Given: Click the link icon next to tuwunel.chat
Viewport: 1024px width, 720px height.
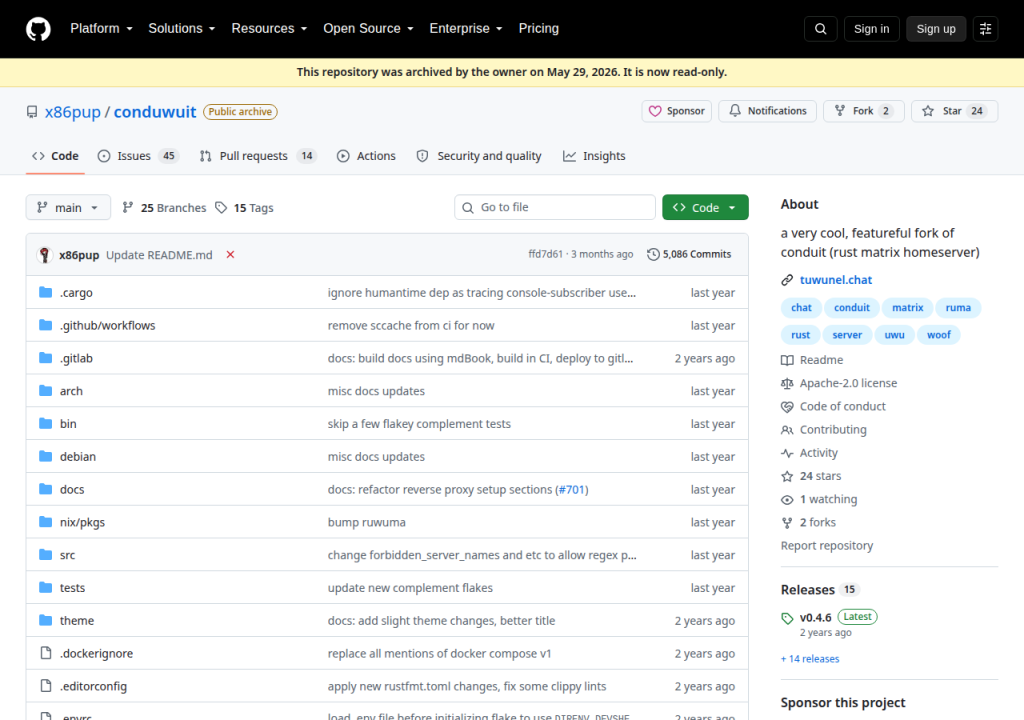Looking at the screenshot, I should coord(787,280).
